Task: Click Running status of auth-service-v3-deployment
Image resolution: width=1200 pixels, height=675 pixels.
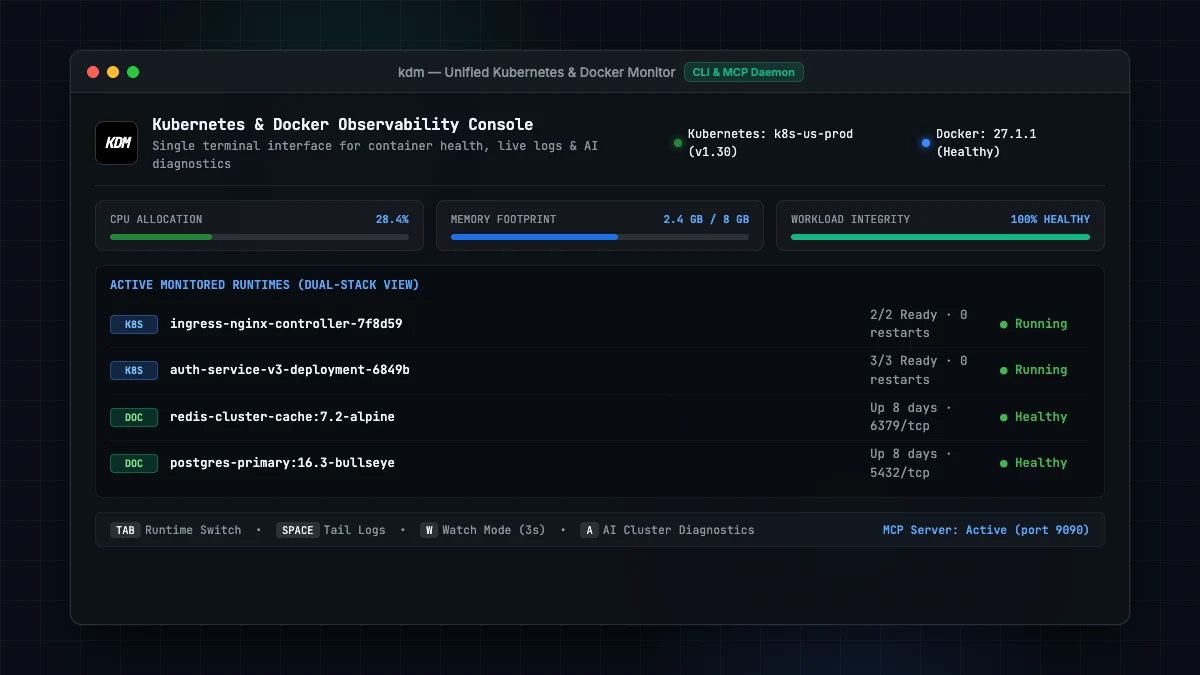Action: pyautogui.click(x=1034, y=370)
